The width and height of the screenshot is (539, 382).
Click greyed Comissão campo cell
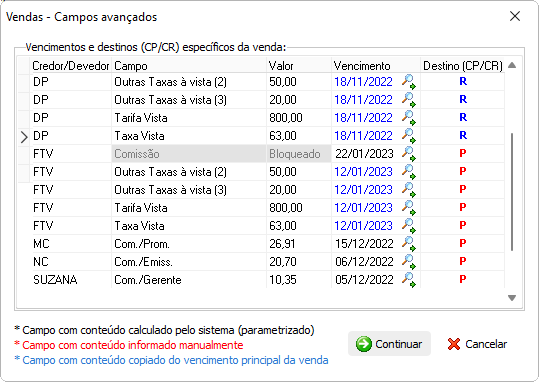tap(189, 154)
